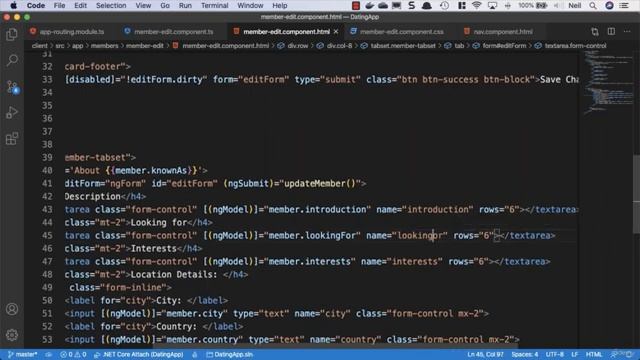Click the Synchronize Changes icon in status bar

click(x=49, y=354)
